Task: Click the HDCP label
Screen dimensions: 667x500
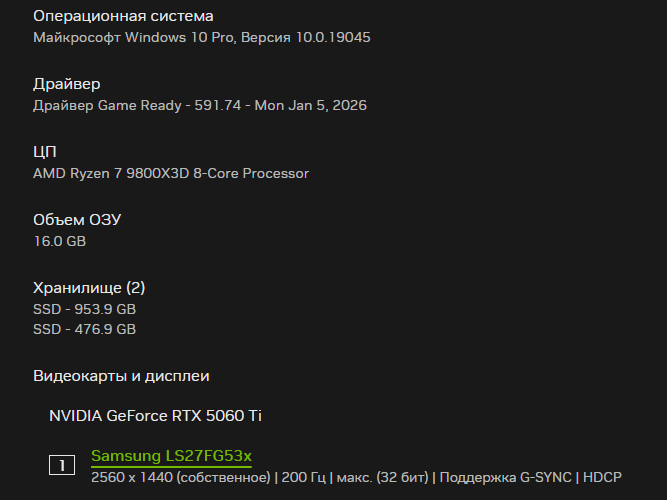Action: tap(602, 478)
